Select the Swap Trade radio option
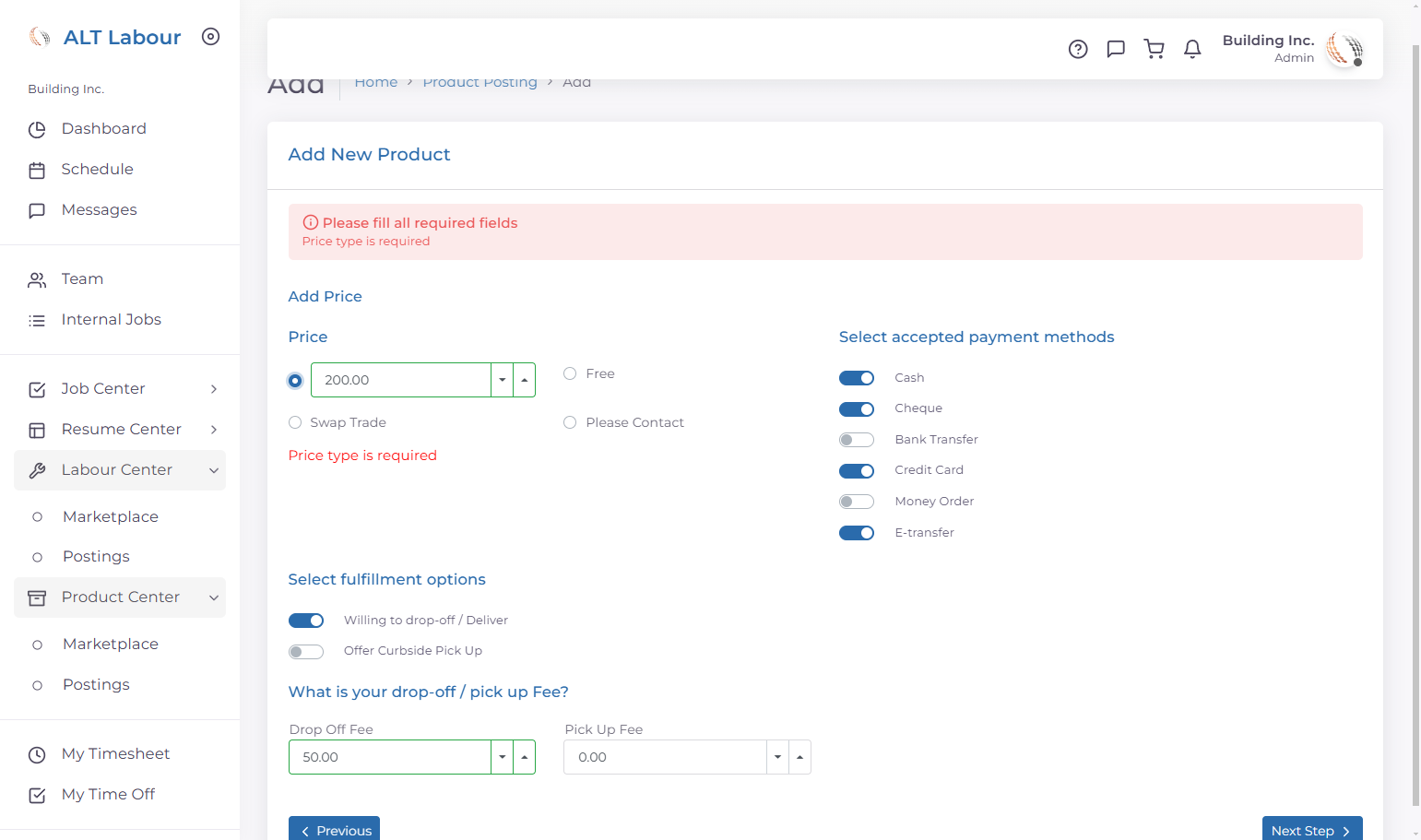 (x=295, y=422)
